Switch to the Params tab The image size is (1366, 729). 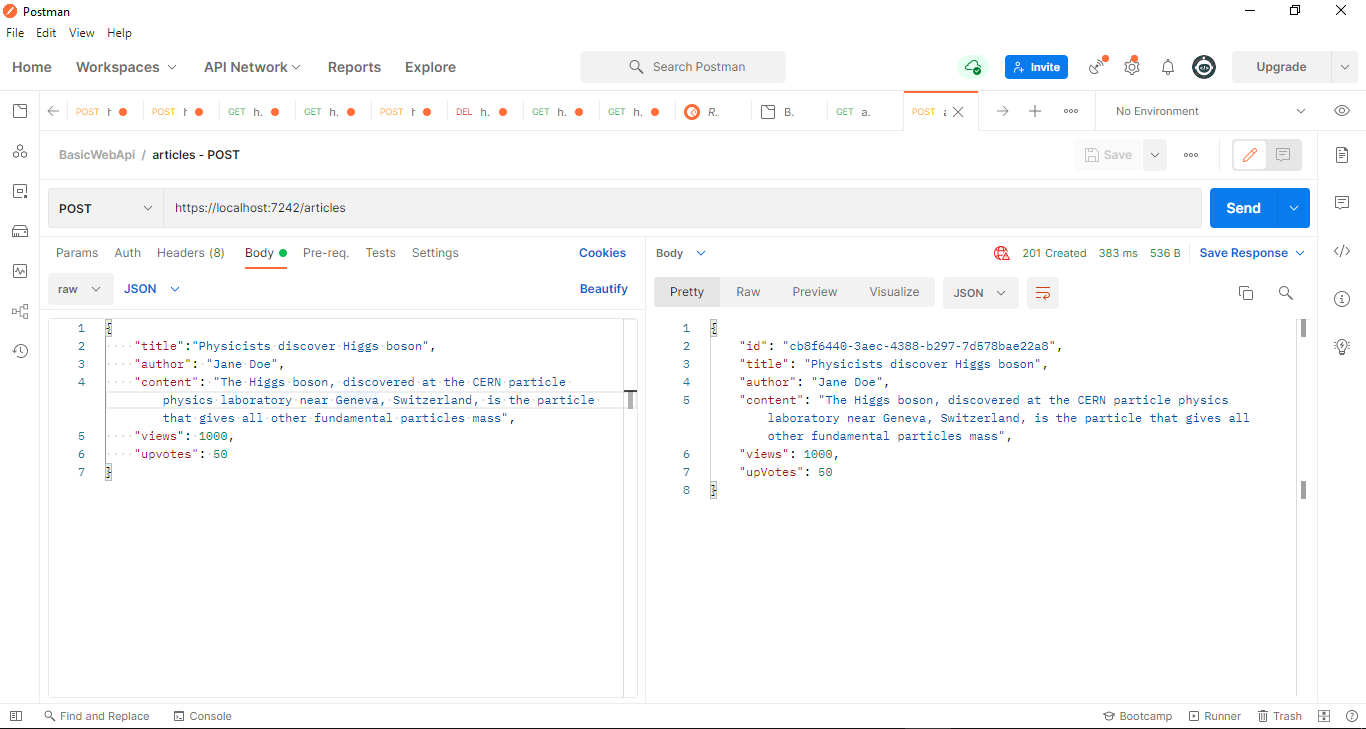[77, 253]
